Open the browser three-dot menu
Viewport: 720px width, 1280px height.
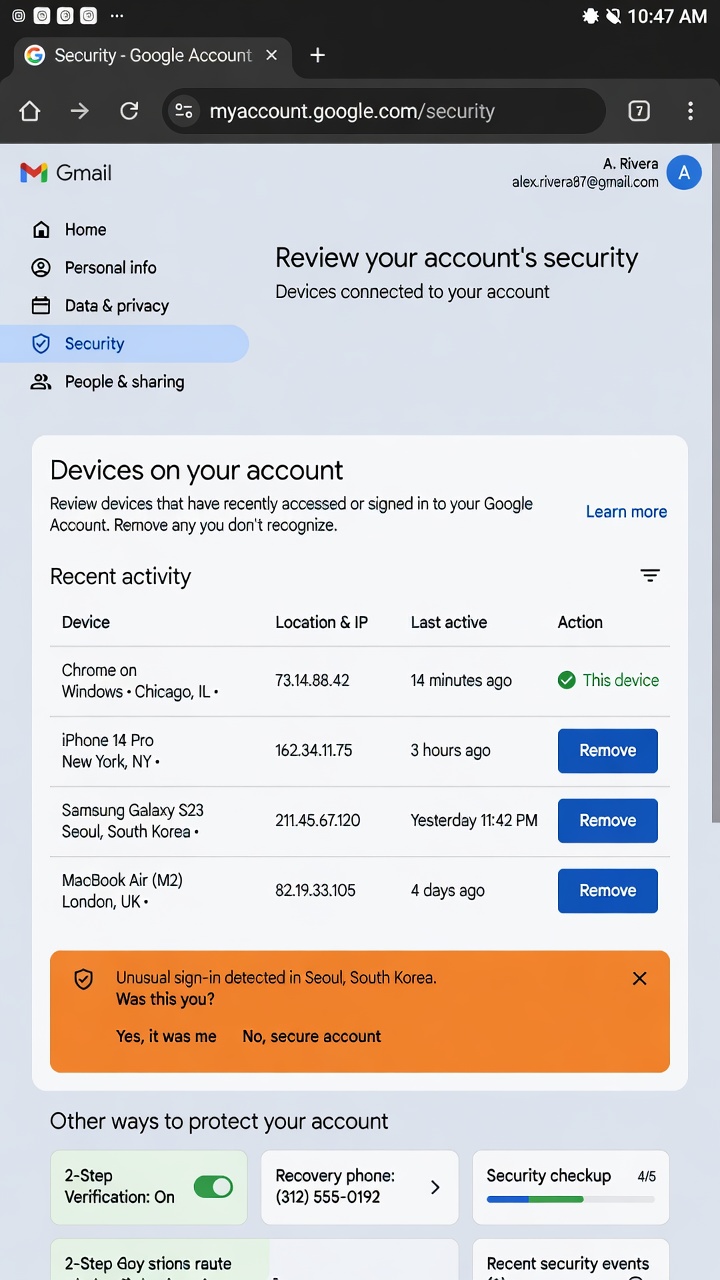pyautogui.click(x=690, y=111)
